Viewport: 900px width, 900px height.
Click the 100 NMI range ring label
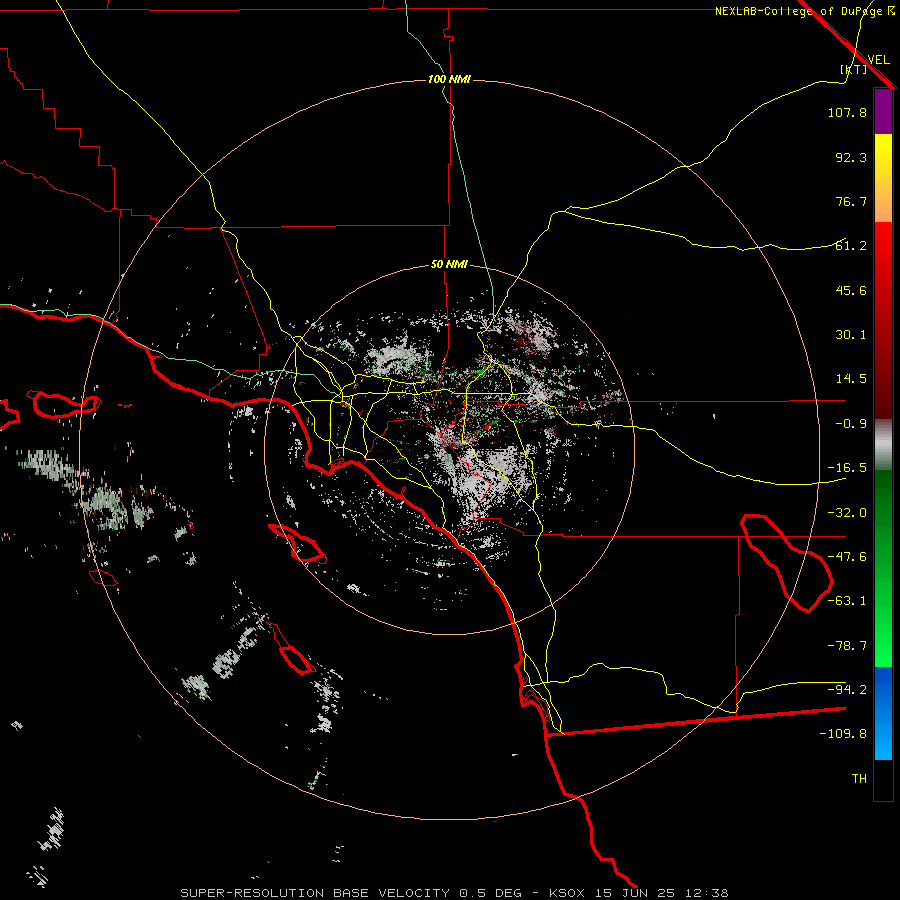449,79
